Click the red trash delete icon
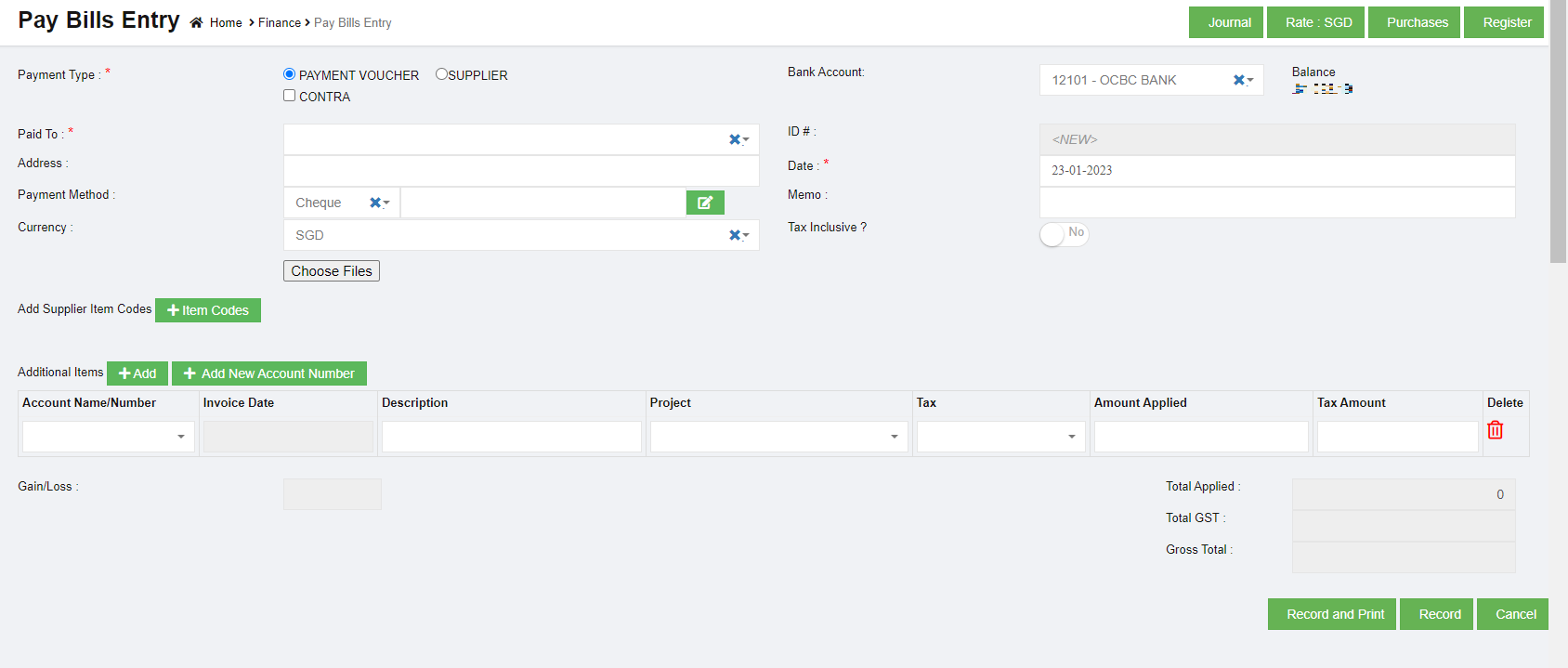 pos(1495,430)
